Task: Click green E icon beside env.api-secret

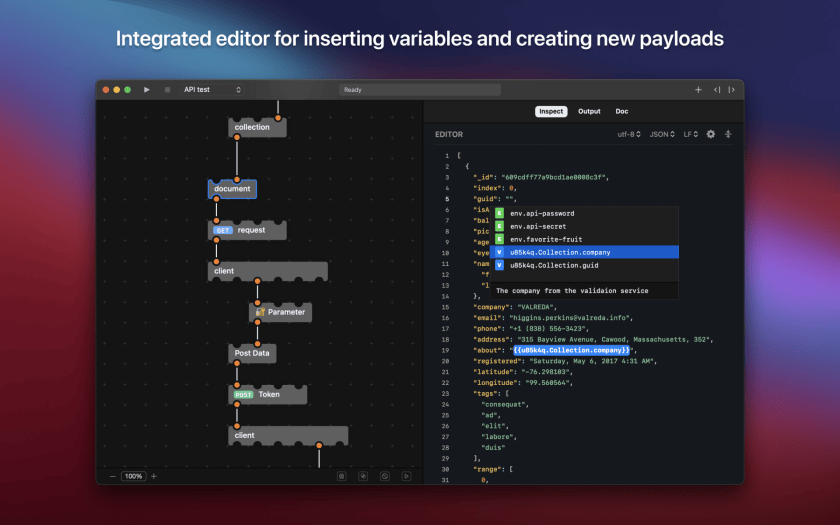Action: tap(499, 226)
